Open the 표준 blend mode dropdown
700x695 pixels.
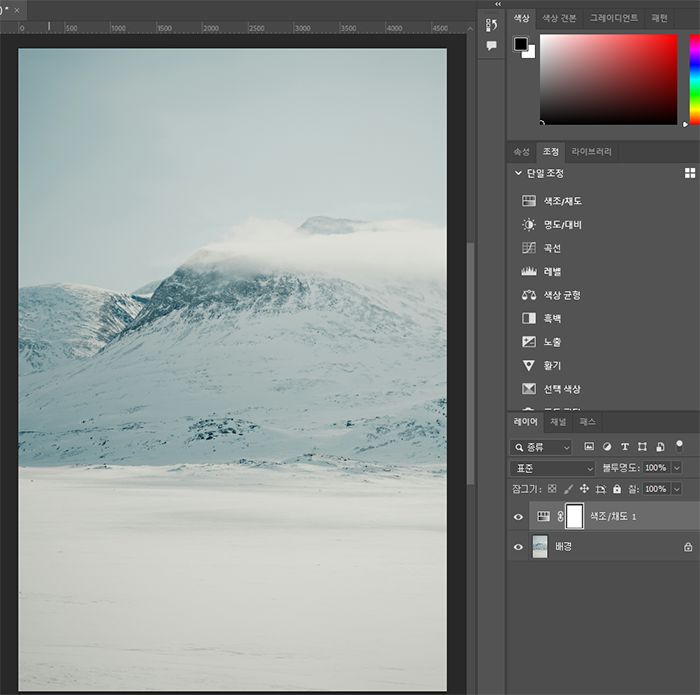(552, 468)
